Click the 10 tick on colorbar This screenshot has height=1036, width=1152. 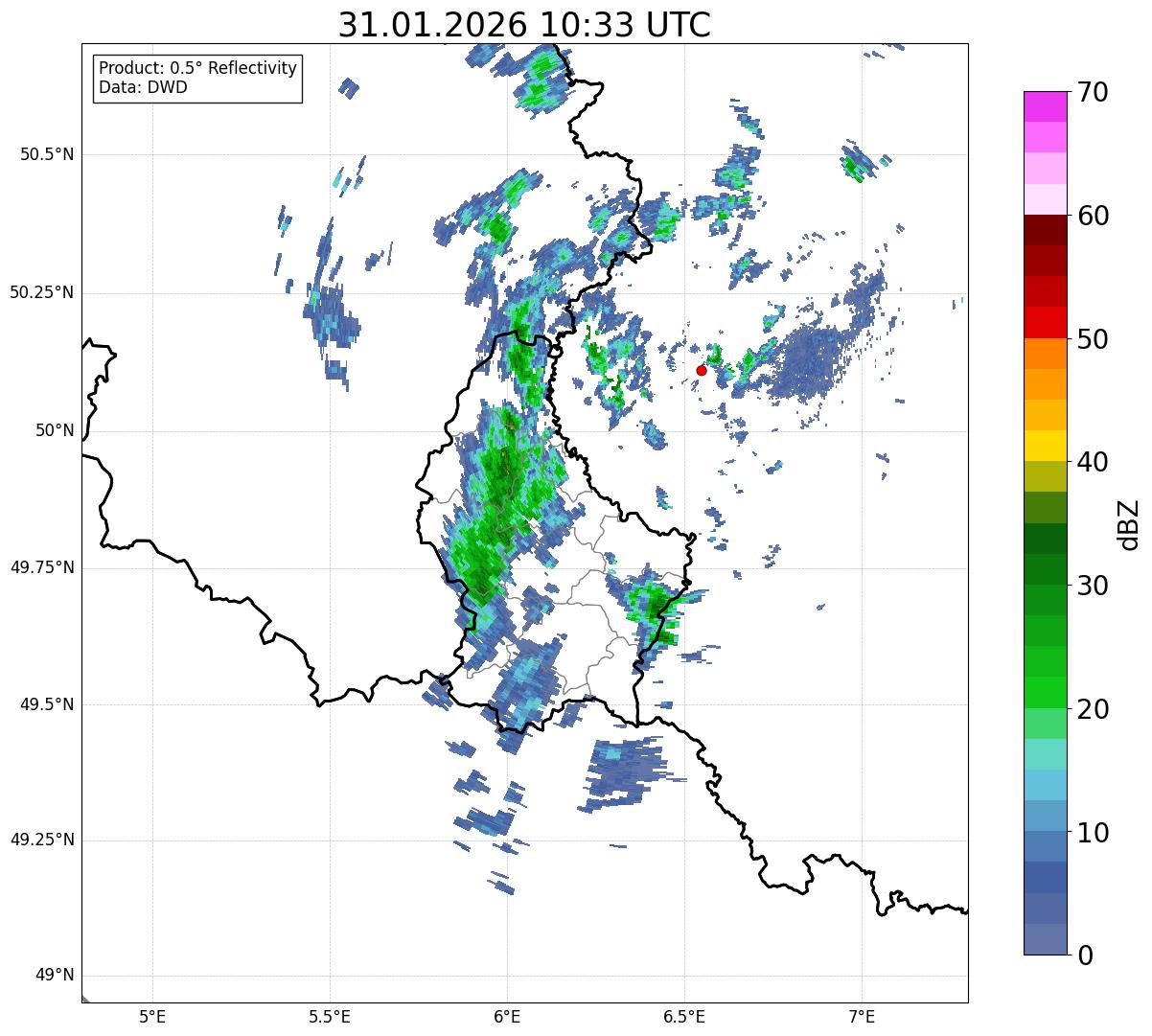[1093, 832]
